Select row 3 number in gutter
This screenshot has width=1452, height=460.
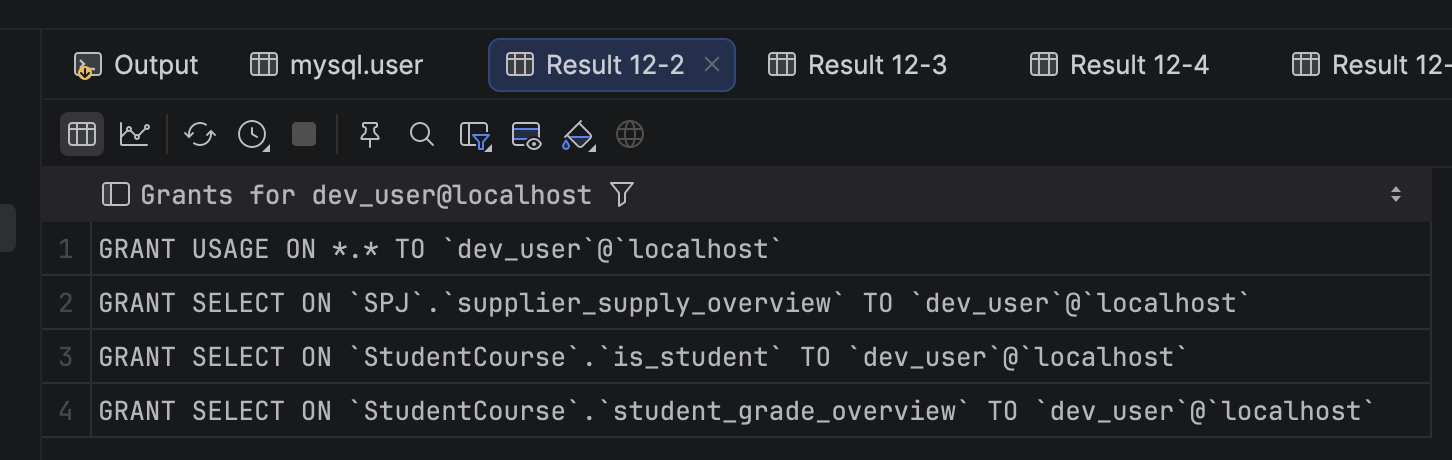tap(66, 357)
